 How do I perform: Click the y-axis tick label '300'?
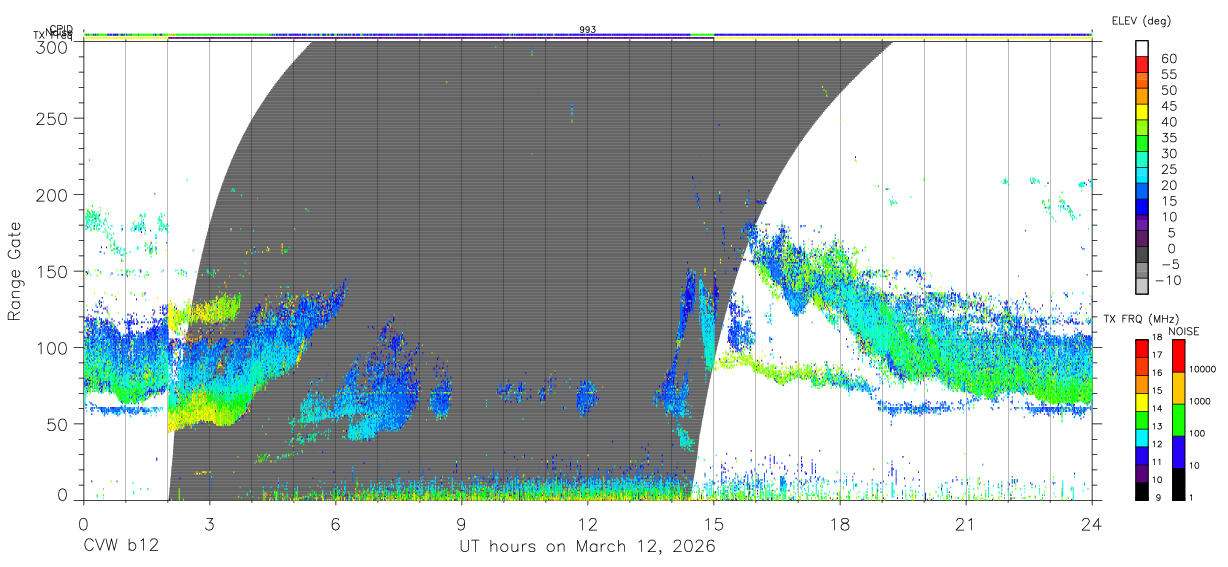(53, 46)
